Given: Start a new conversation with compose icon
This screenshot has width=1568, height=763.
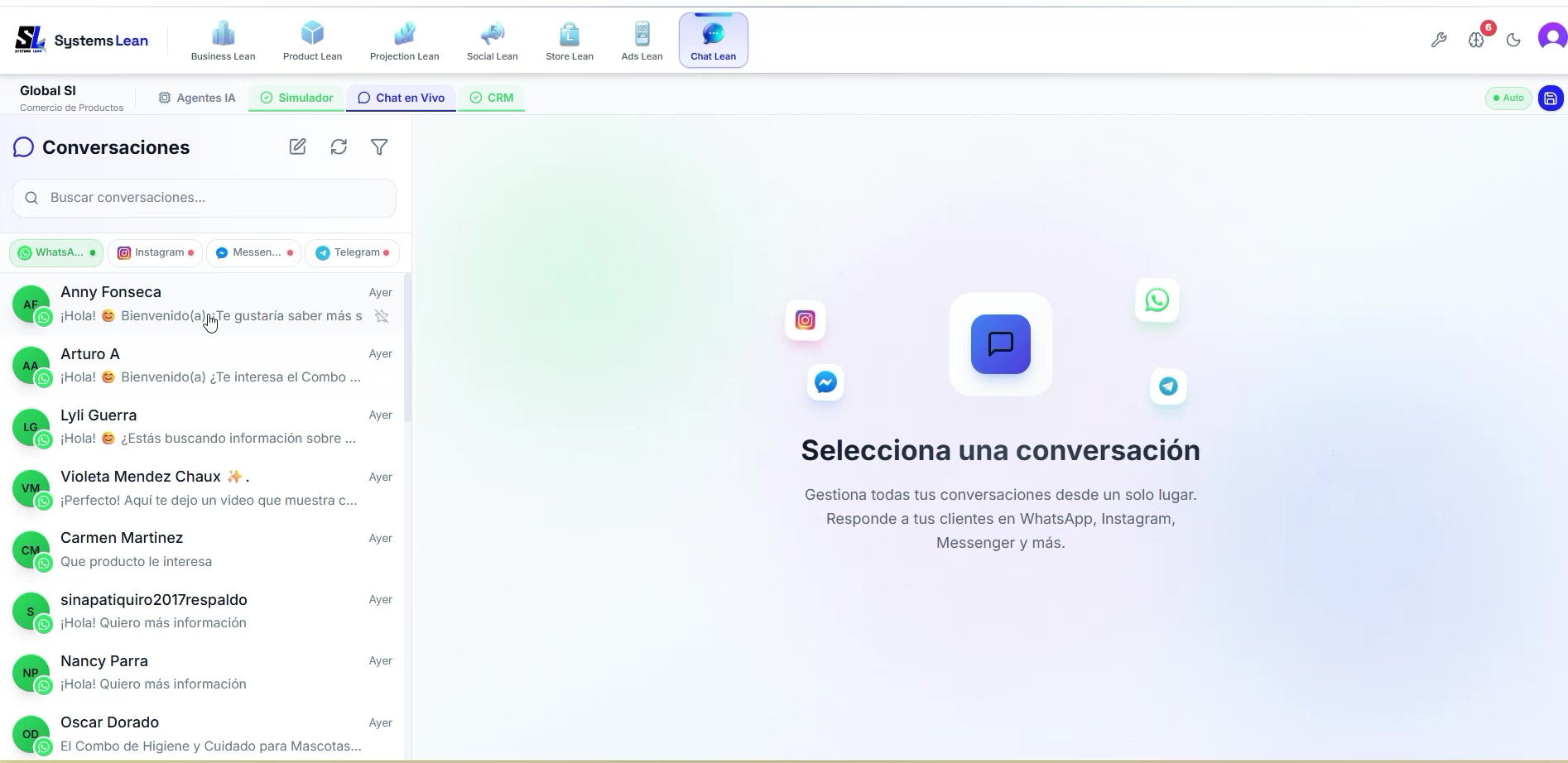Looking at the screenshot, I should point(297,146).
